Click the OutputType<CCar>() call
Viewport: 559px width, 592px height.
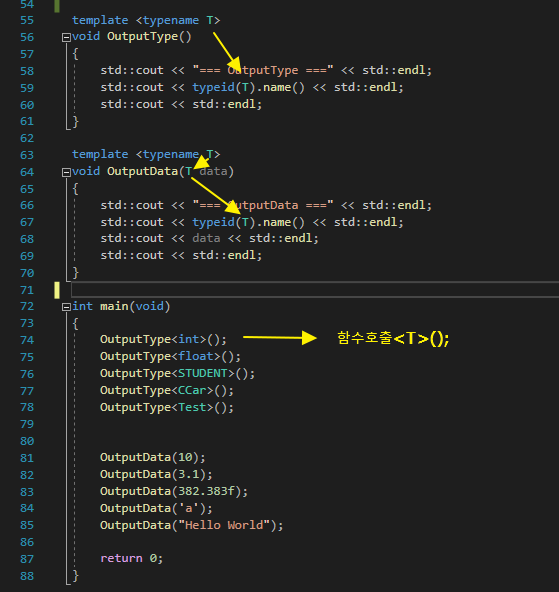167,390
